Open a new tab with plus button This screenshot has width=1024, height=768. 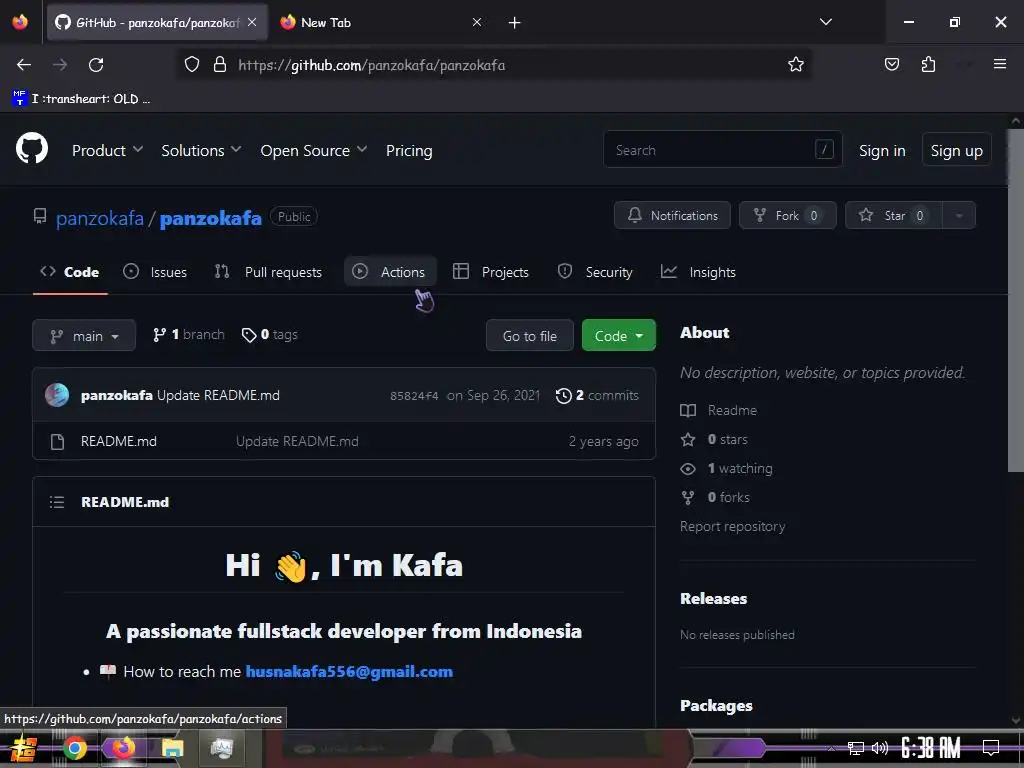point(515,23)
